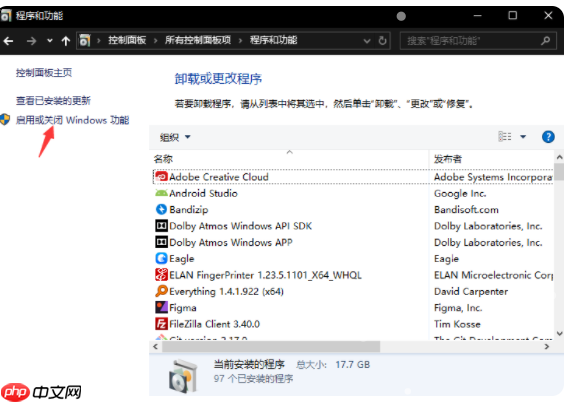Click the Dolby Atmos Windows APP icon
576x402 pixels.
[161, 242]
